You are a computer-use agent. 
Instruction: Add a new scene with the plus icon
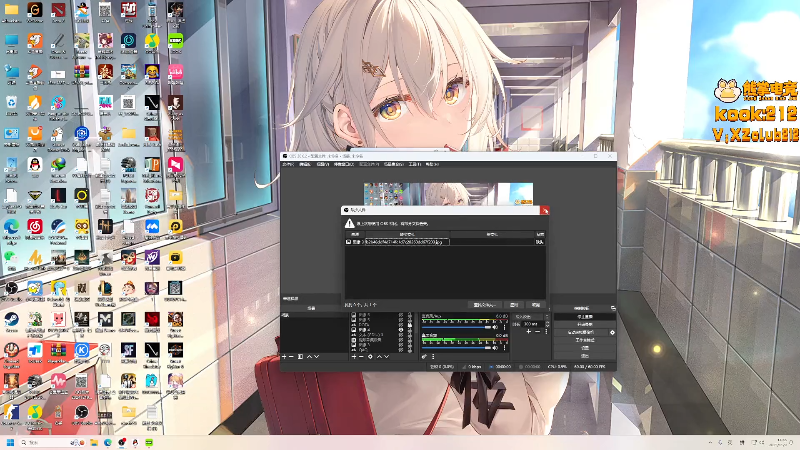point(284,357)
